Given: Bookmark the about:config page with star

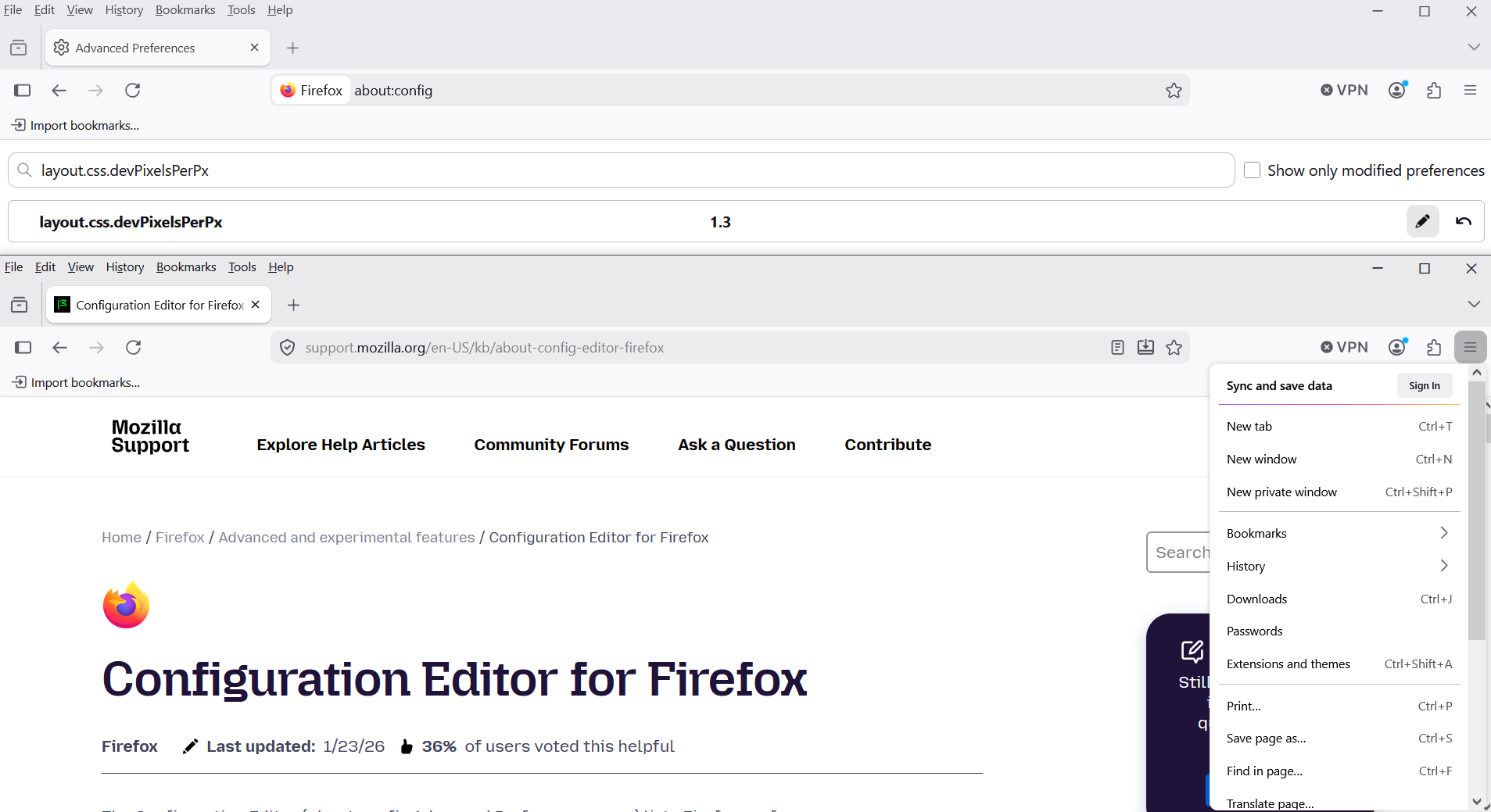Looking at the screenshot, I should click(x=1174, y=91).
